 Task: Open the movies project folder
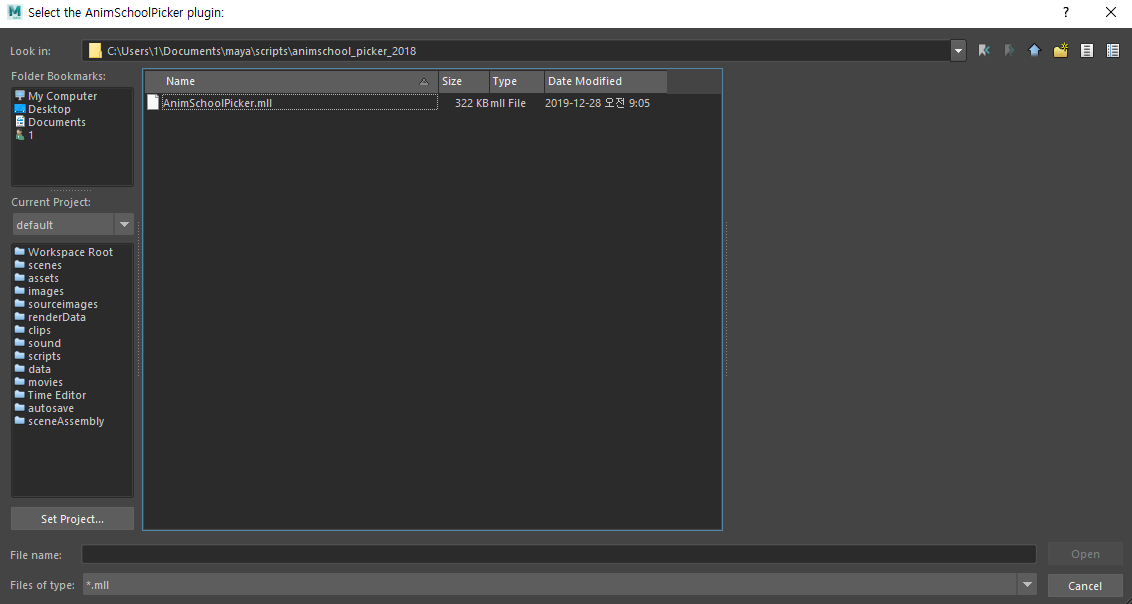click(45, 382)
